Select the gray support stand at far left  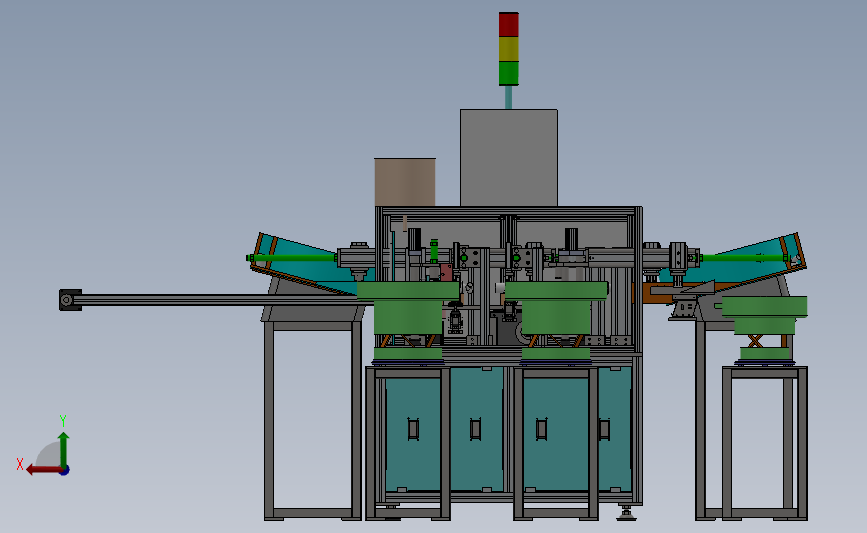312,420
